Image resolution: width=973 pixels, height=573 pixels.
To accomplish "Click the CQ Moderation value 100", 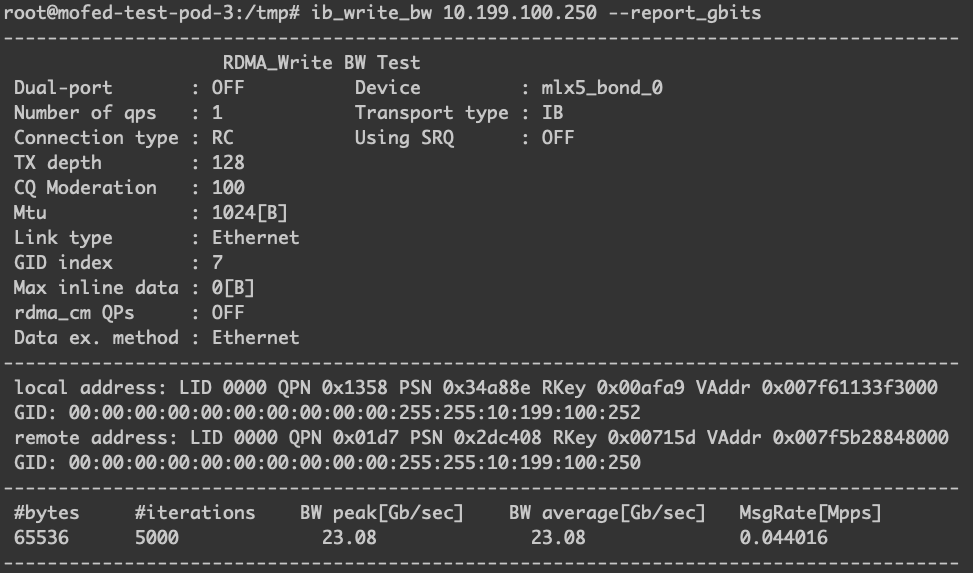I will (x=228, y=188).
